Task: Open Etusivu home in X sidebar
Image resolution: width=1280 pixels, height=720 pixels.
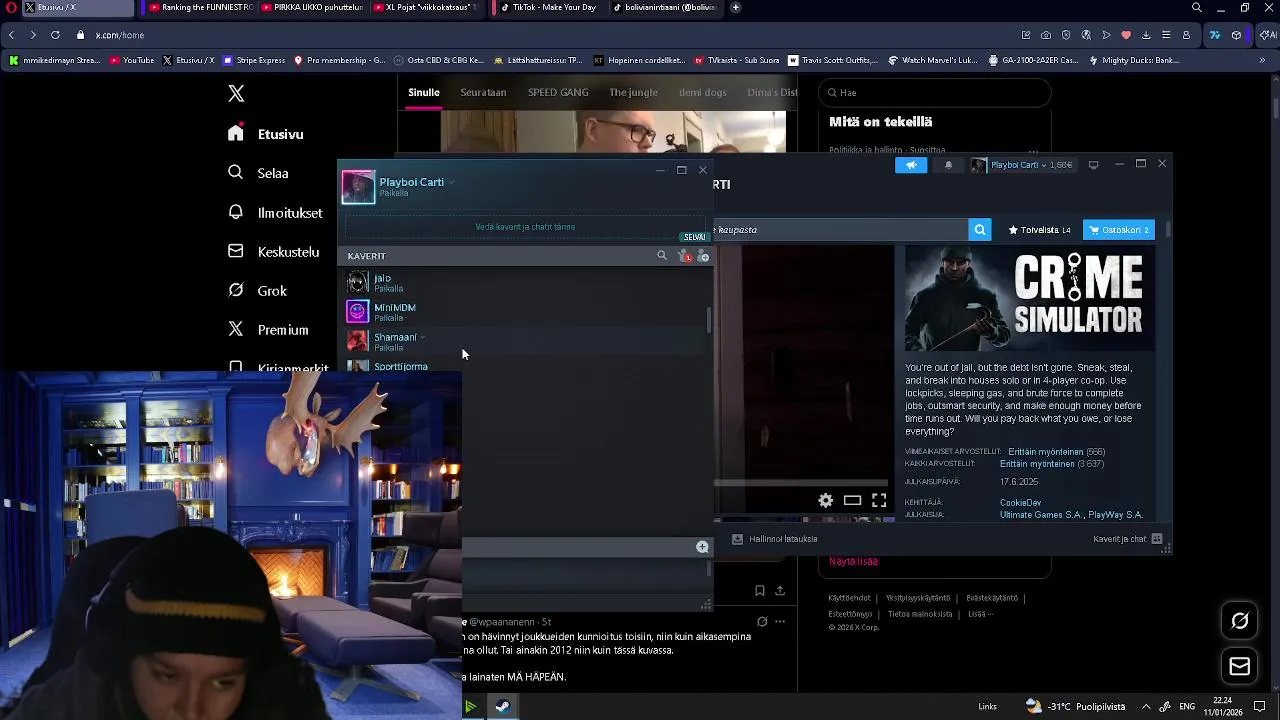Action: click(x=266, y=134)
